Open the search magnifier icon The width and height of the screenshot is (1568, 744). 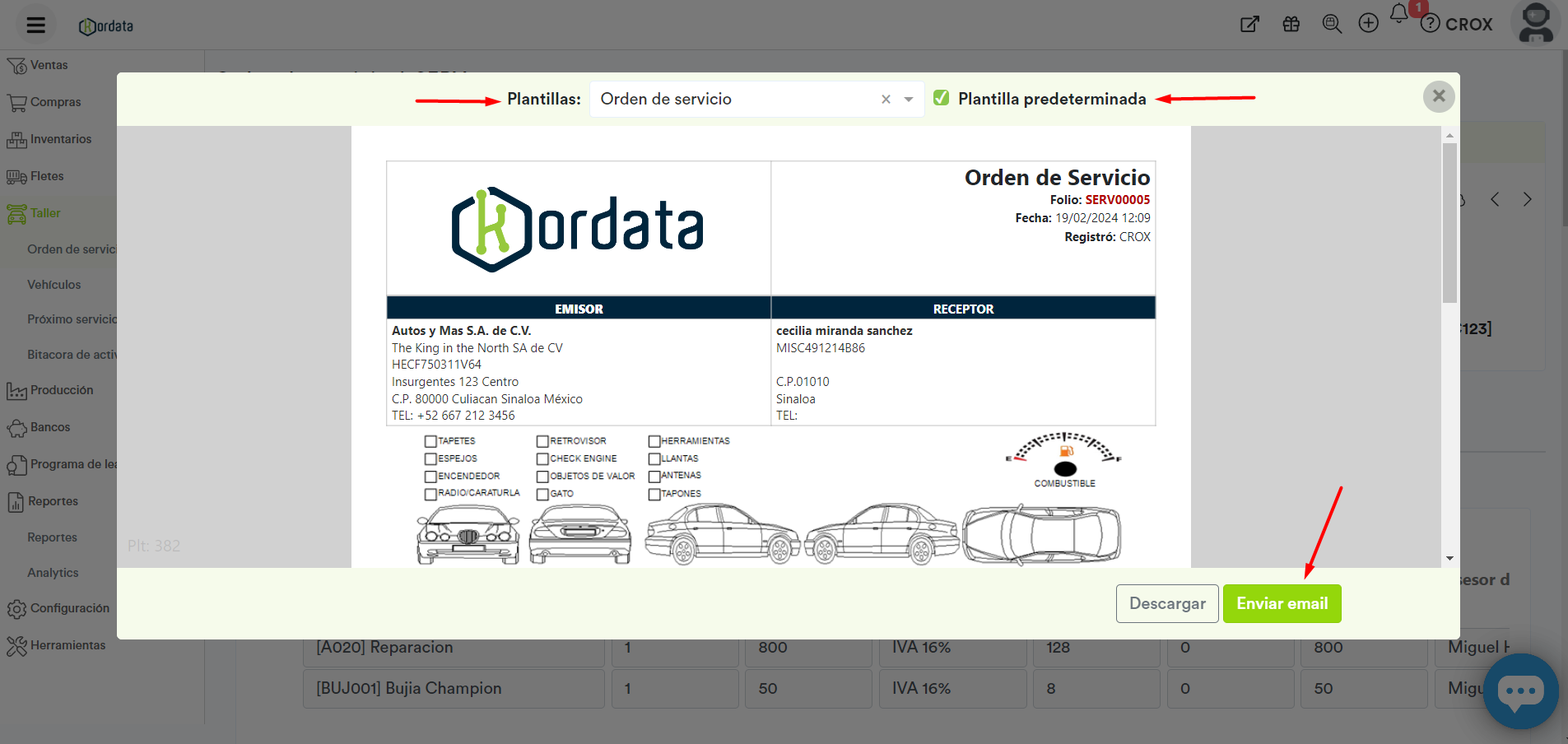click(1331, 24)
